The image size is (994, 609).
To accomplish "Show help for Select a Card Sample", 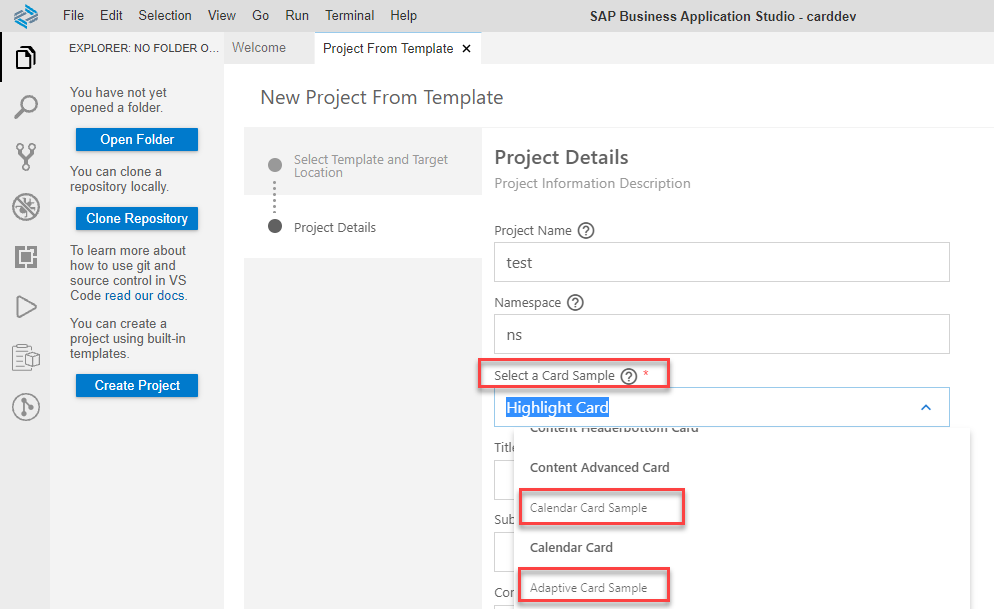I will 628,376.
